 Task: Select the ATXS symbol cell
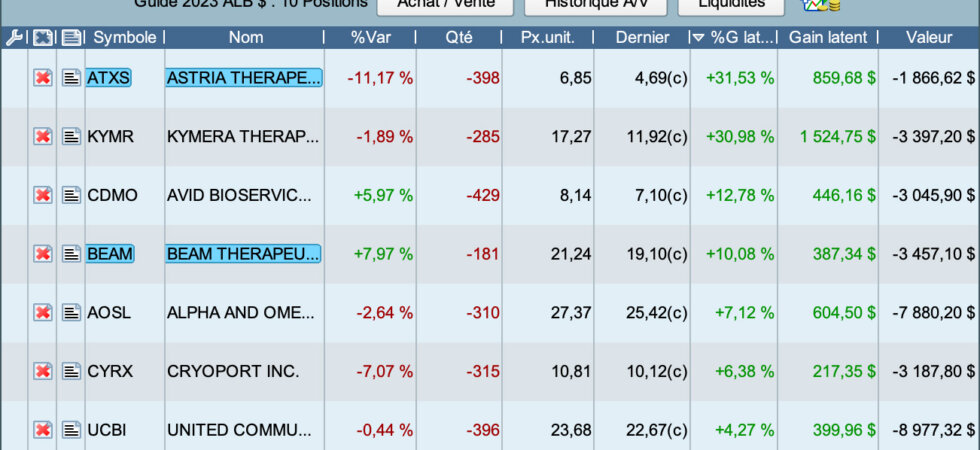(109, 78)
